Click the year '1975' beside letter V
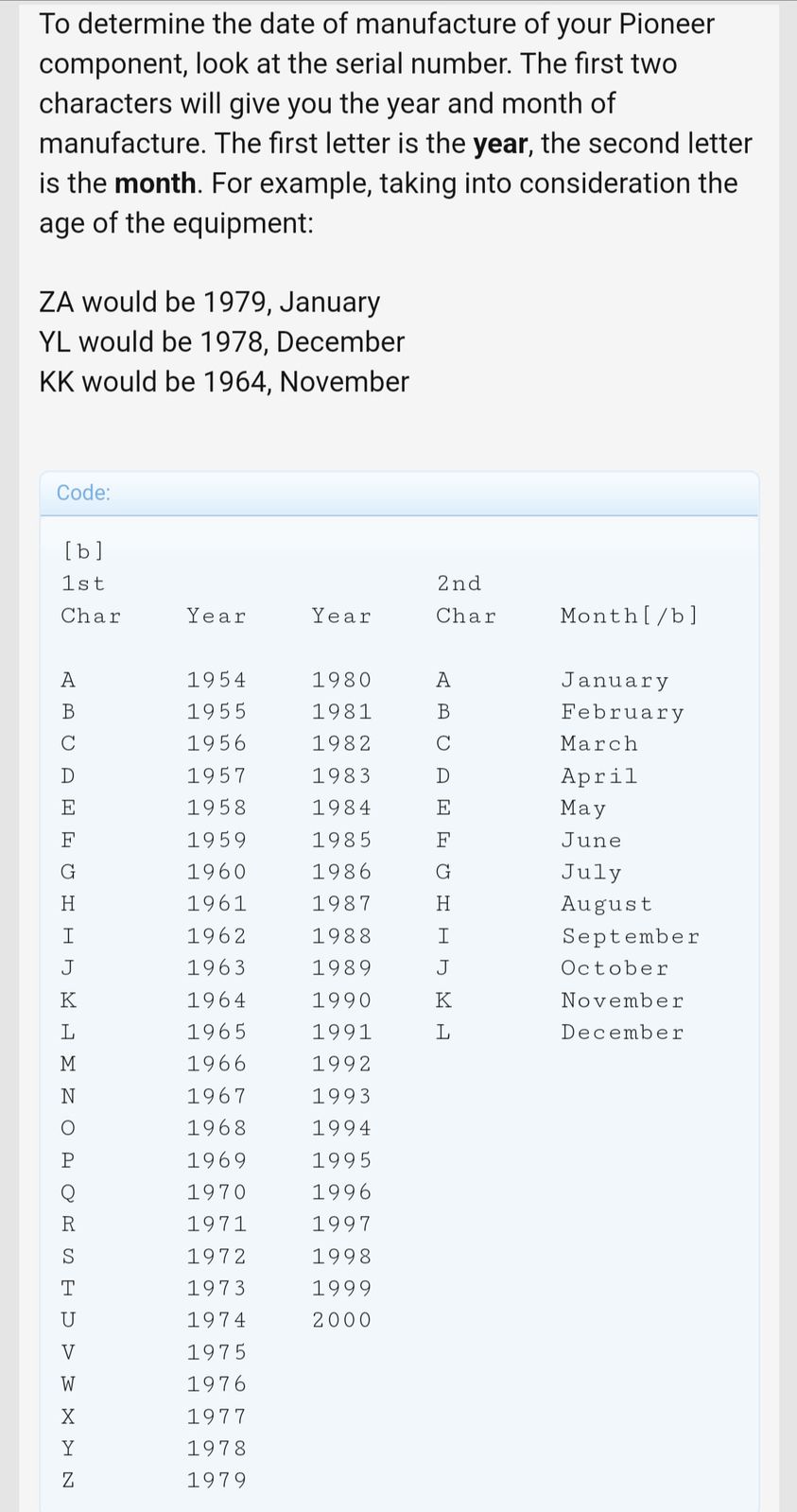The width and height of the screenshot is (797, 1512). [217, 1352]
